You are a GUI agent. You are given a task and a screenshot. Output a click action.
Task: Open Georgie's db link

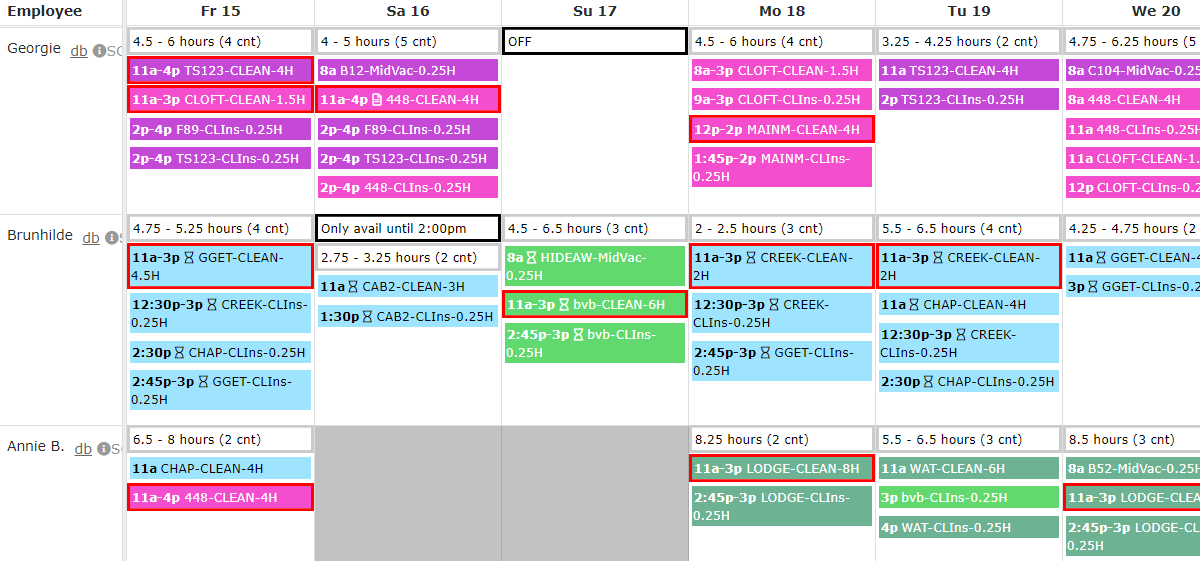78,51
